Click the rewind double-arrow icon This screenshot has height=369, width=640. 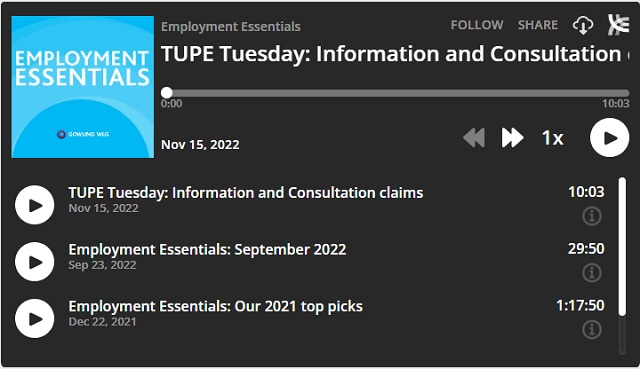click(x=474, y=138)
